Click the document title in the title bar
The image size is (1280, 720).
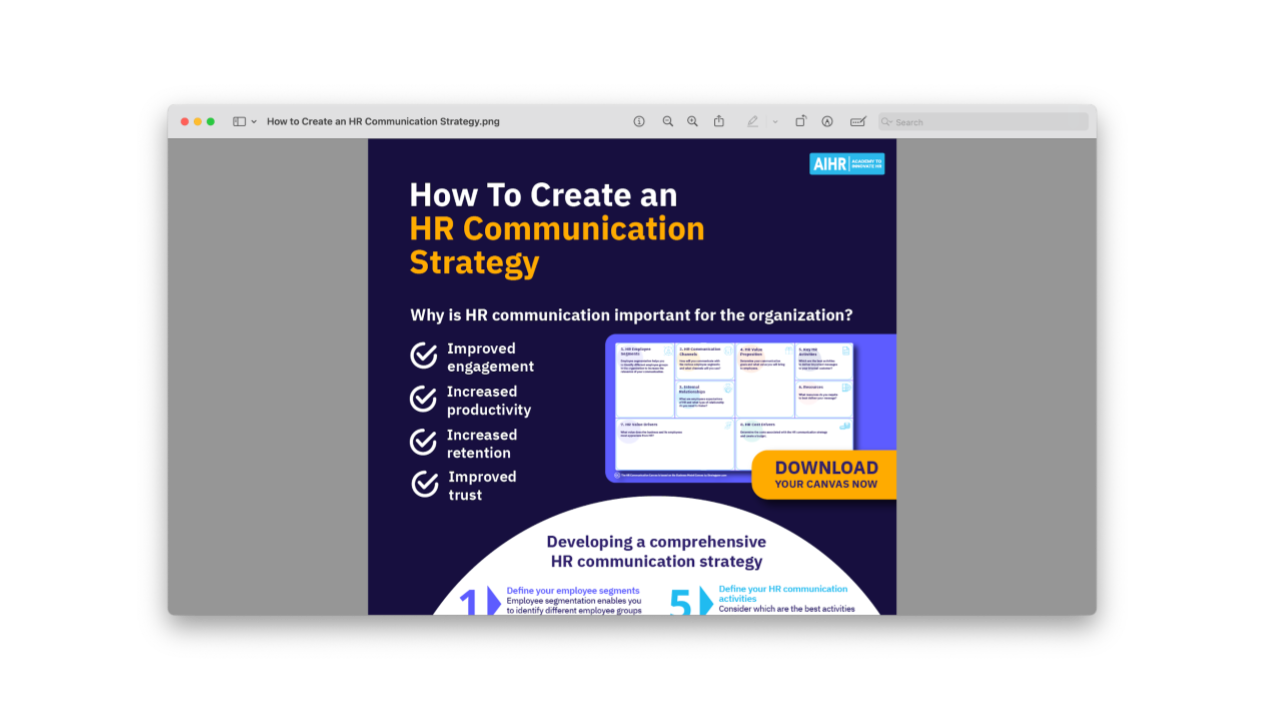pyautogui.click(x=383, y=122)
